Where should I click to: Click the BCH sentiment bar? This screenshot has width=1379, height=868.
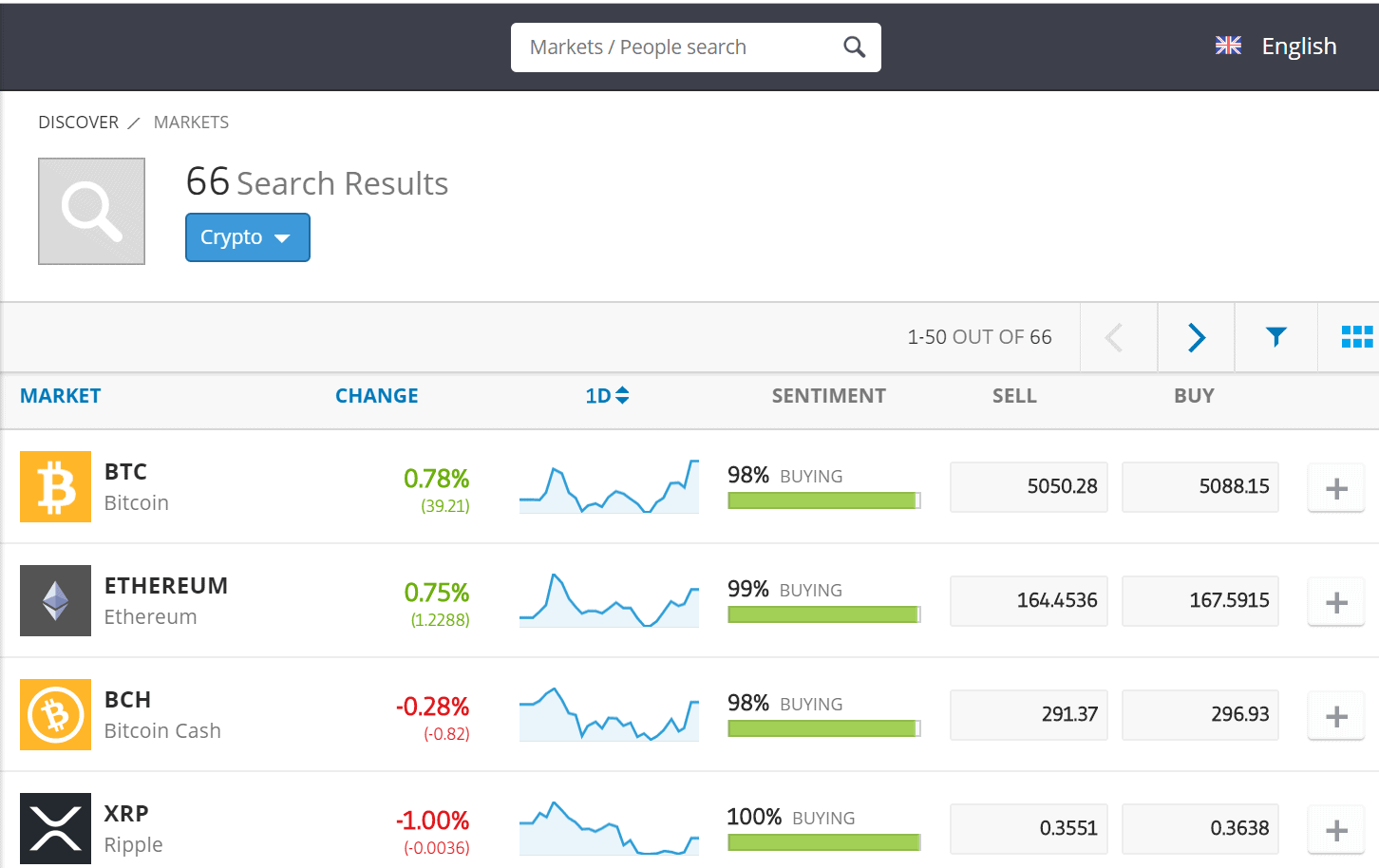click(824, 728)
